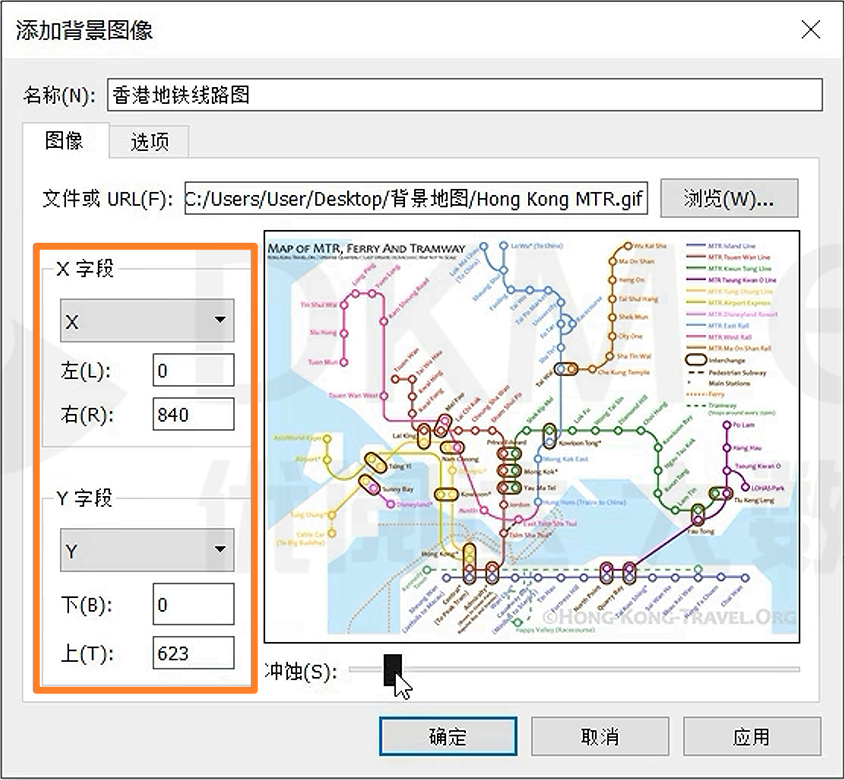Open the Y 字段 dropdown

[147, 550]
